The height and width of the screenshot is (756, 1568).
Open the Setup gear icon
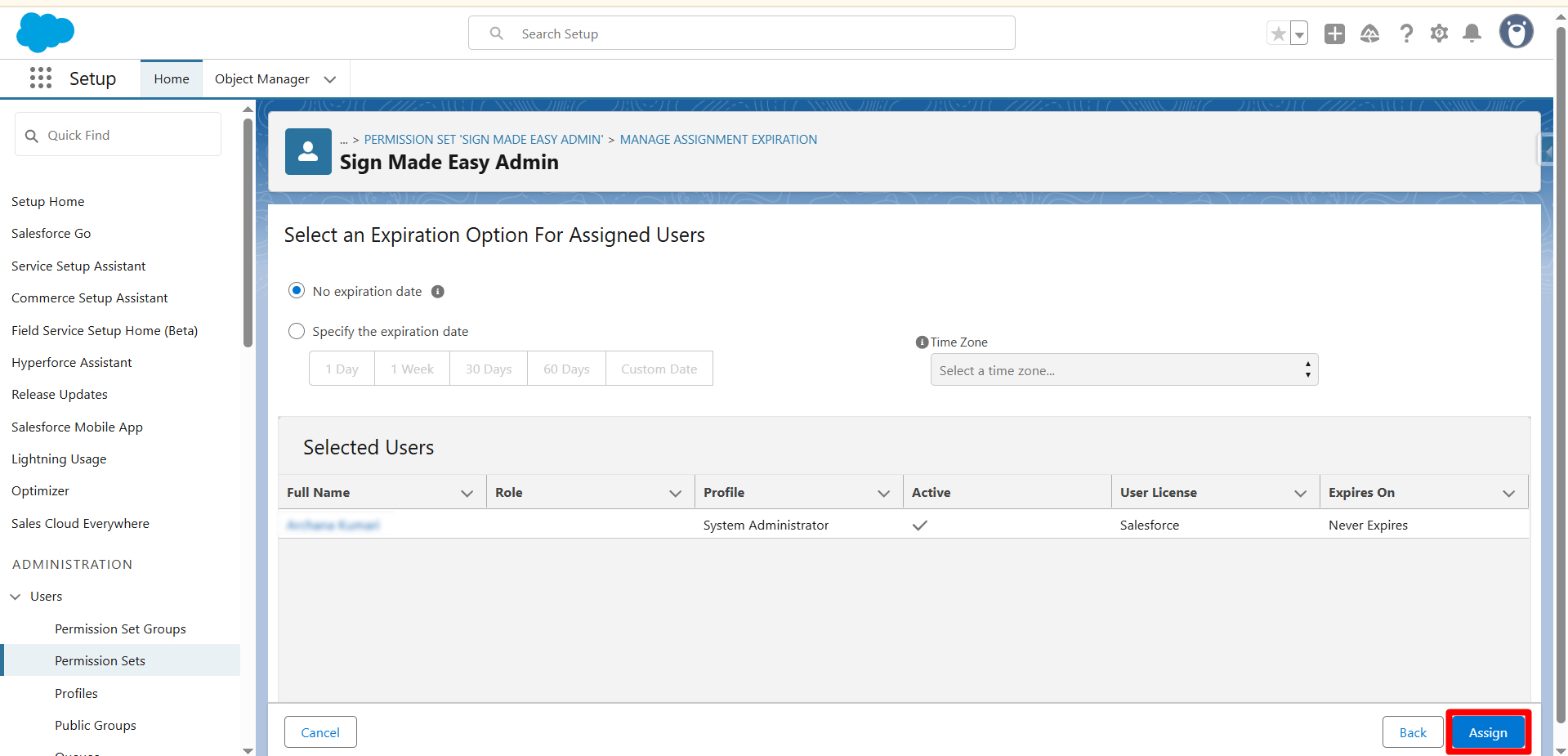click(1439, 34)
